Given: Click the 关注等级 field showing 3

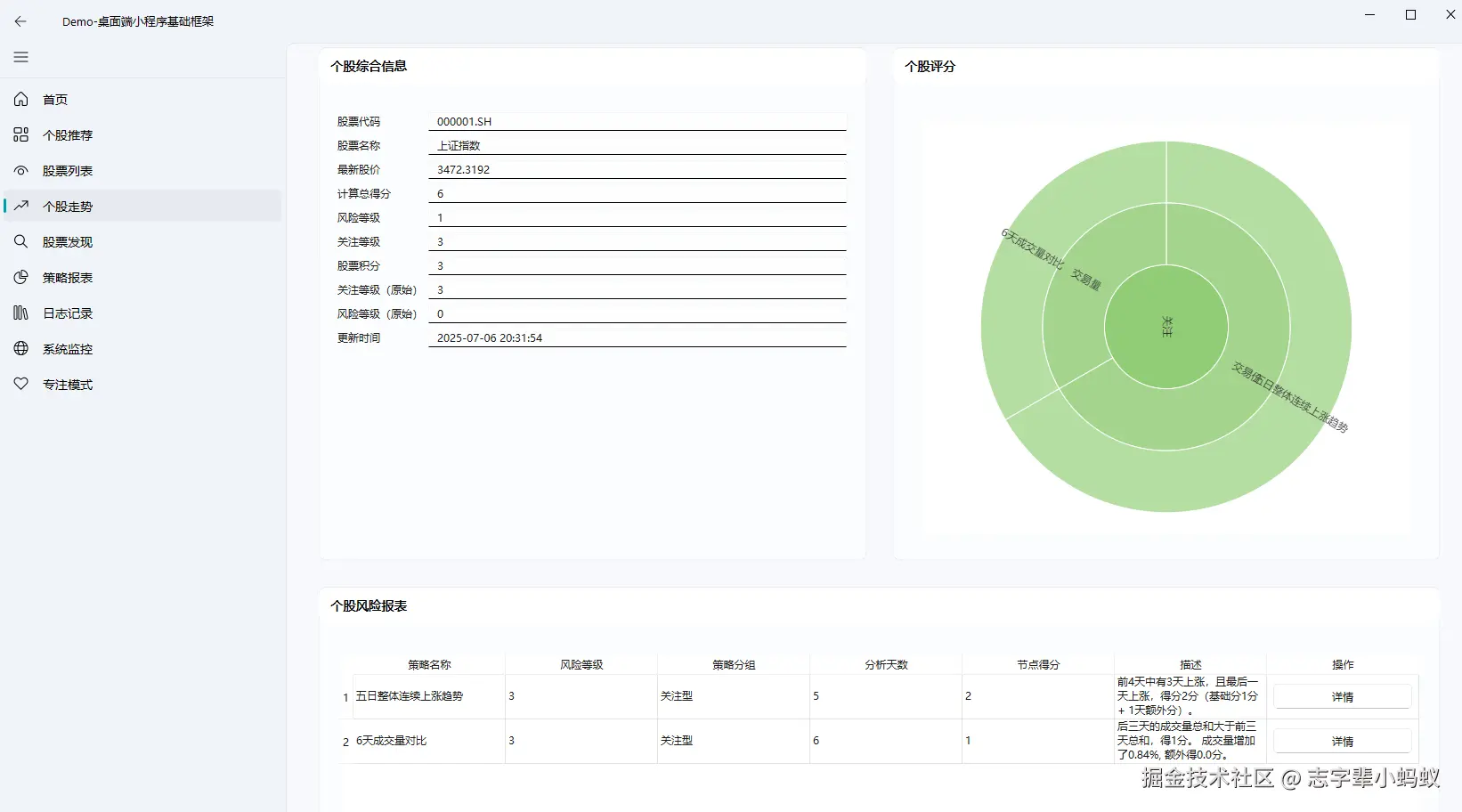Looking at the screenshot, I should point(637,241).
